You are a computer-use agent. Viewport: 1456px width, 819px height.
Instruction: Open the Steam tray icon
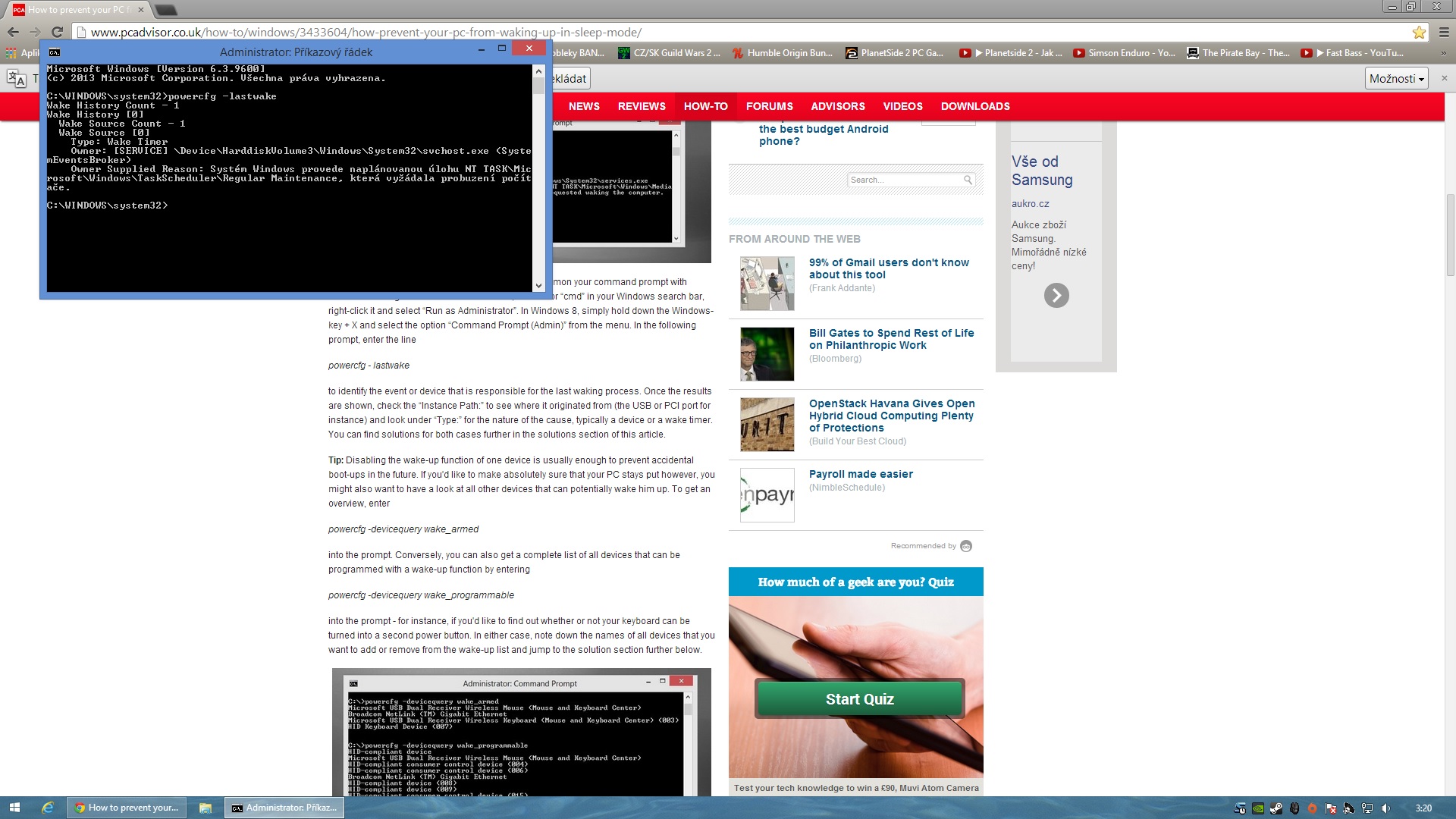(1276, 808)
